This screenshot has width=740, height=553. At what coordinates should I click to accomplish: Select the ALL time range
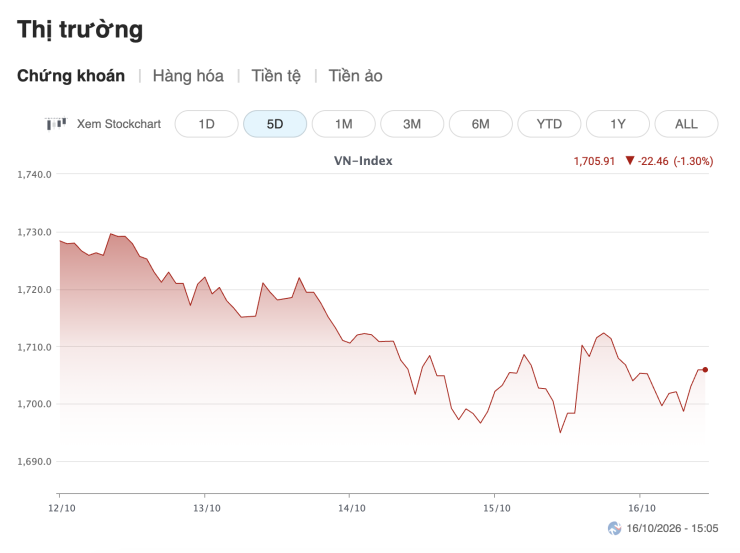coord(686,124)
